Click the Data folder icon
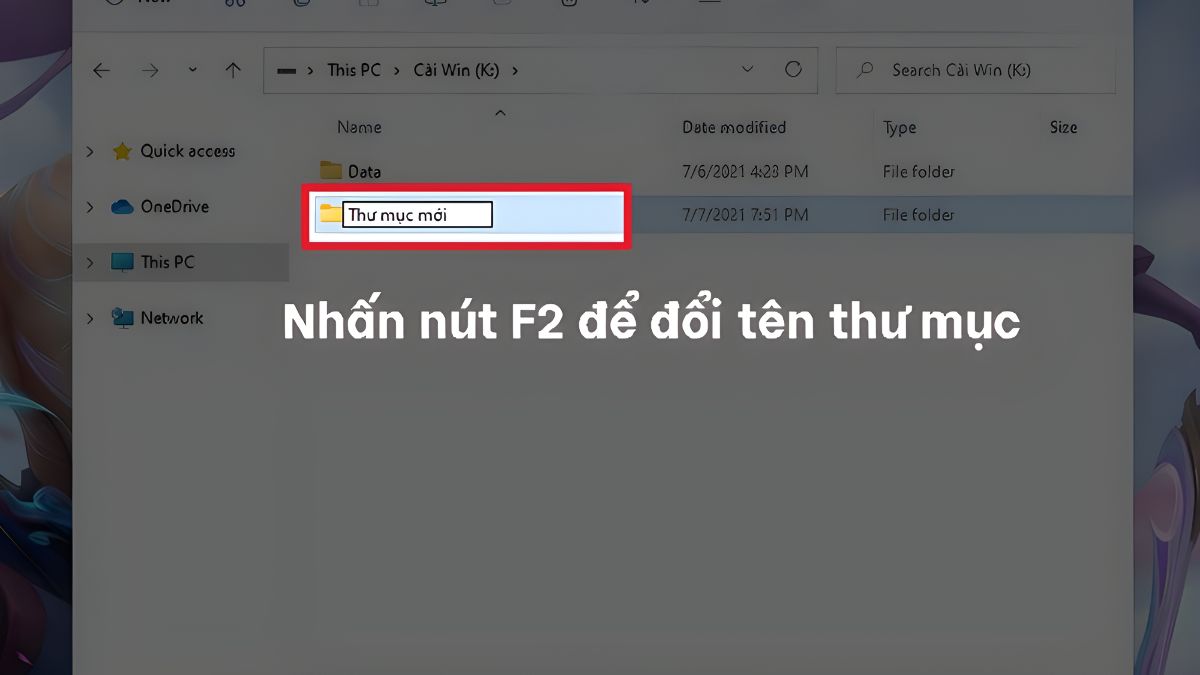This screenshot has height=675, width=1200. coord(331,171)
